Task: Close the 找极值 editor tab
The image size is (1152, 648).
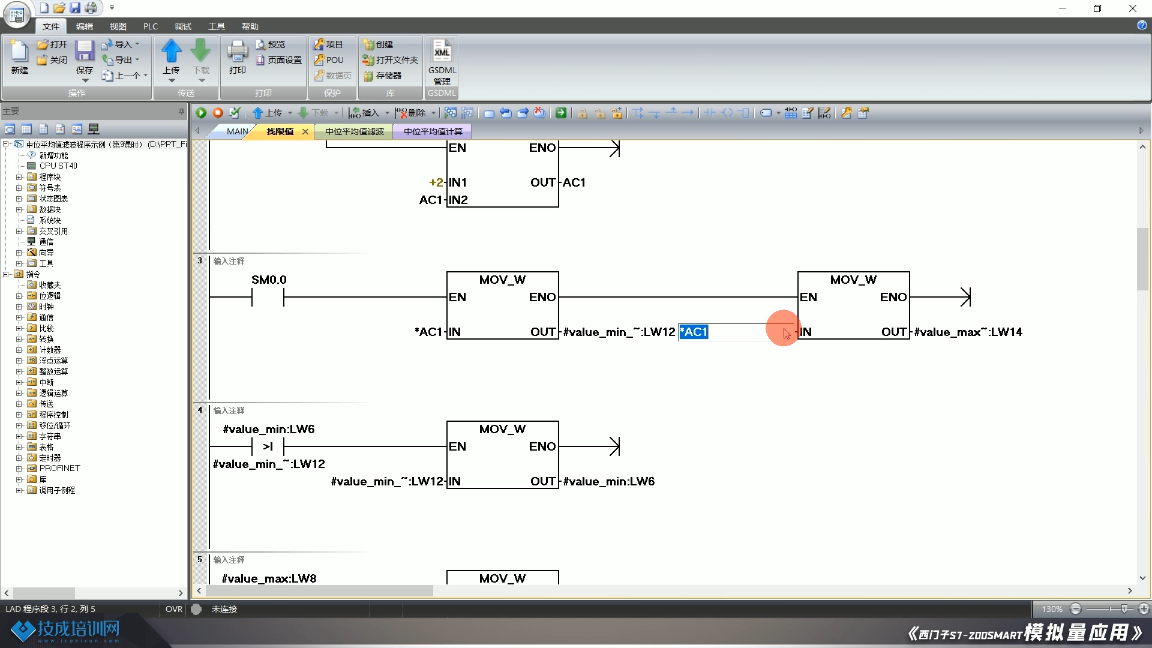Action: pos(305,132)
